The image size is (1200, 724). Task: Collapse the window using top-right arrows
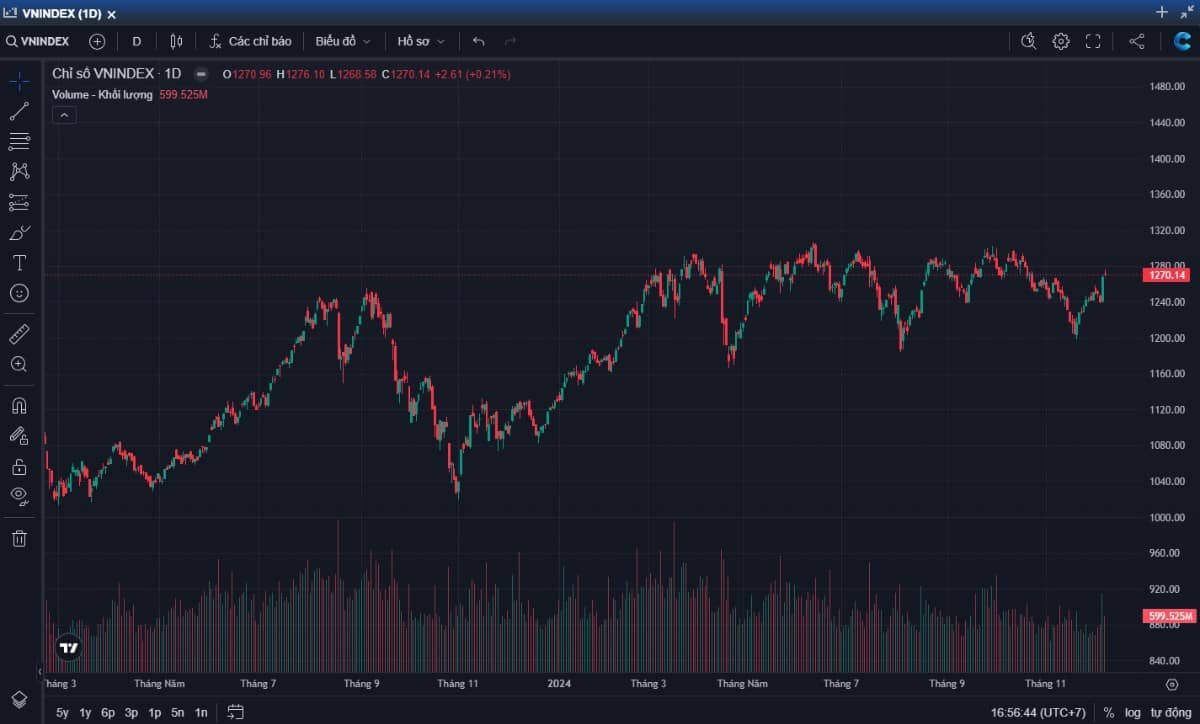click(1186, 12)
